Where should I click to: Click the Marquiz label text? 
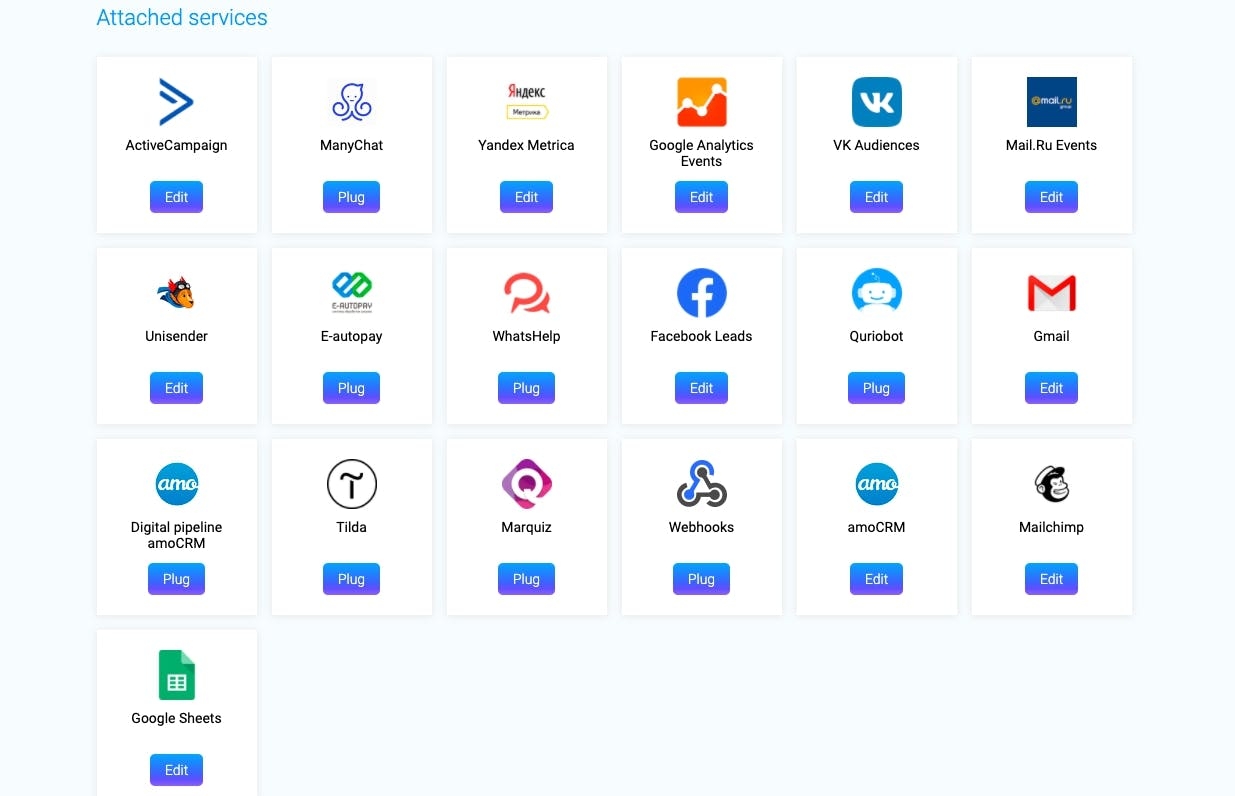tap(526, 527)
